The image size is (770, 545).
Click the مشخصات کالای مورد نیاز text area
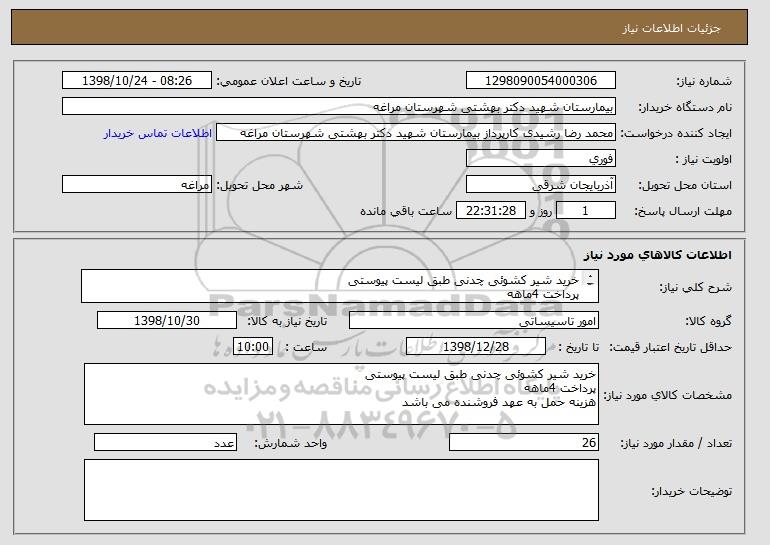(341, 391)
